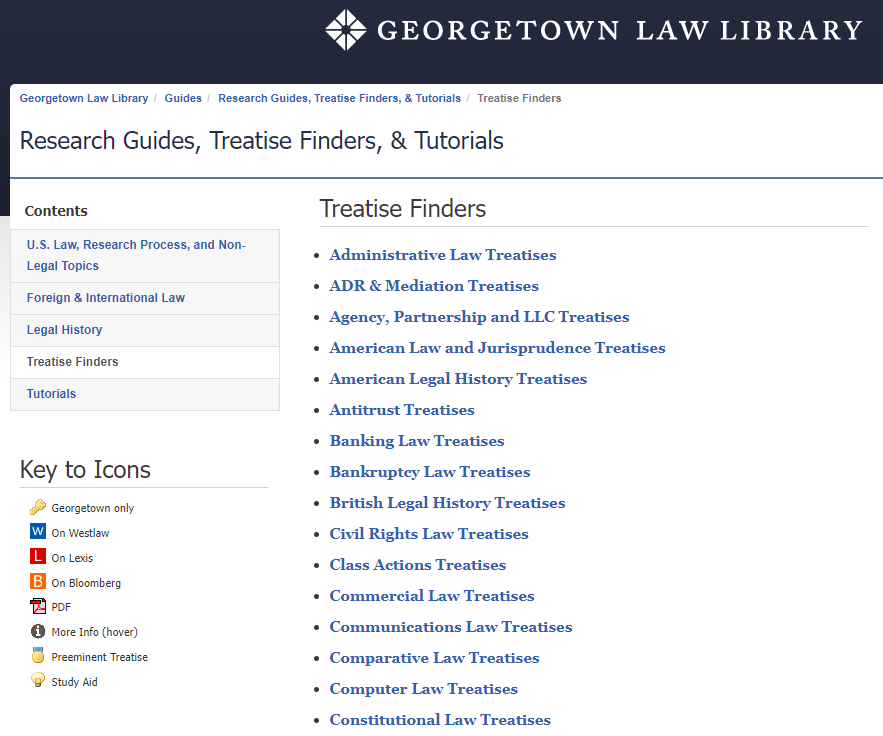Open the Antitrust Treatises page
The height and width of the screenshot is (736, 883).
click(x=401, y=409)
